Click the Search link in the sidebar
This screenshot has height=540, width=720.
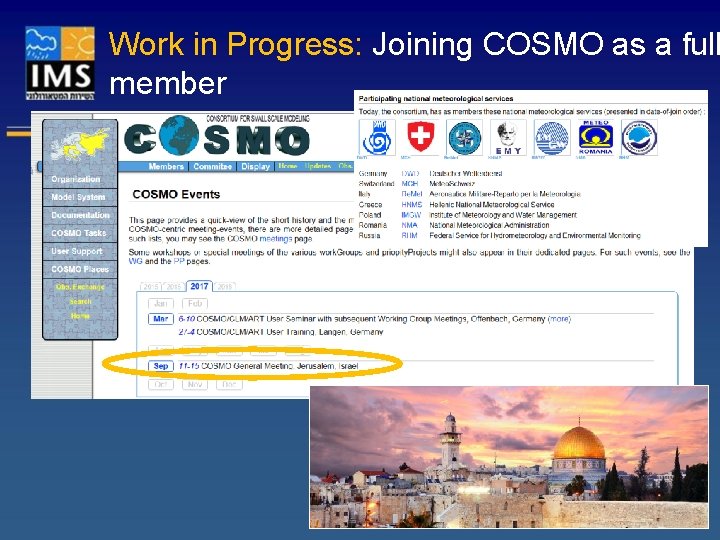80,301
